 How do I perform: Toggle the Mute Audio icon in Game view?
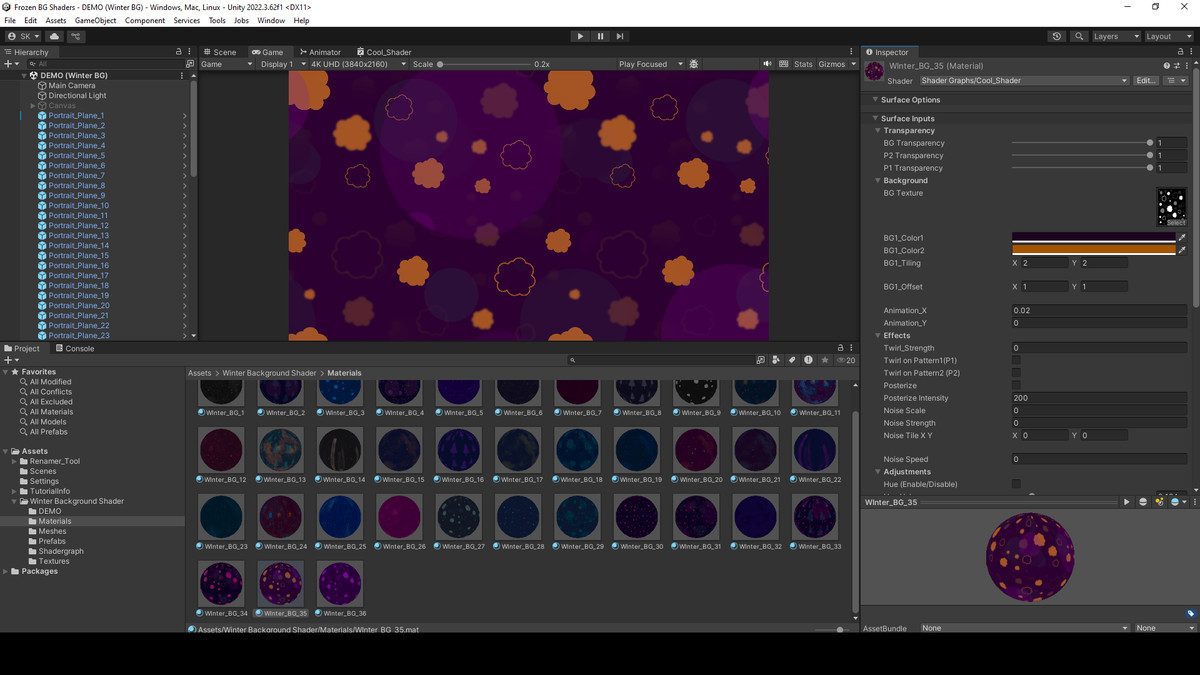pyautogui.click(x=769, y=63)
